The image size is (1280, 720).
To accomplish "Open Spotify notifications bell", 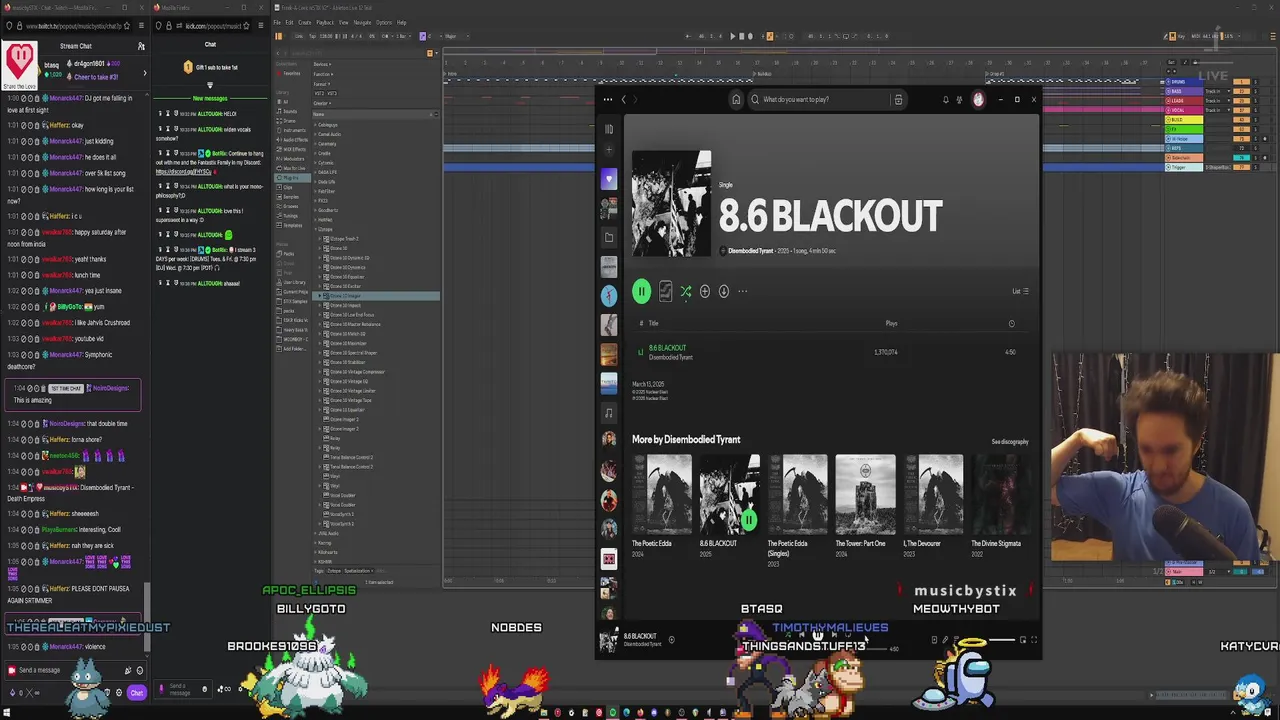I will coord(946,99).
